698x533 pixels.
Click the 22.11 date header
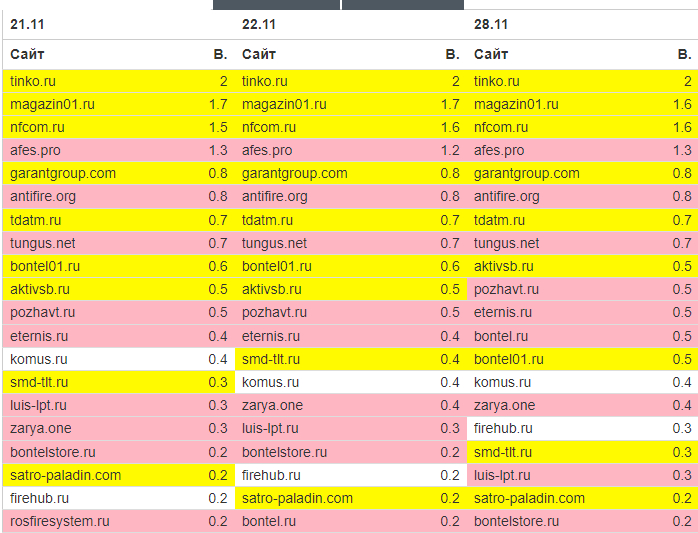point(259,24)
